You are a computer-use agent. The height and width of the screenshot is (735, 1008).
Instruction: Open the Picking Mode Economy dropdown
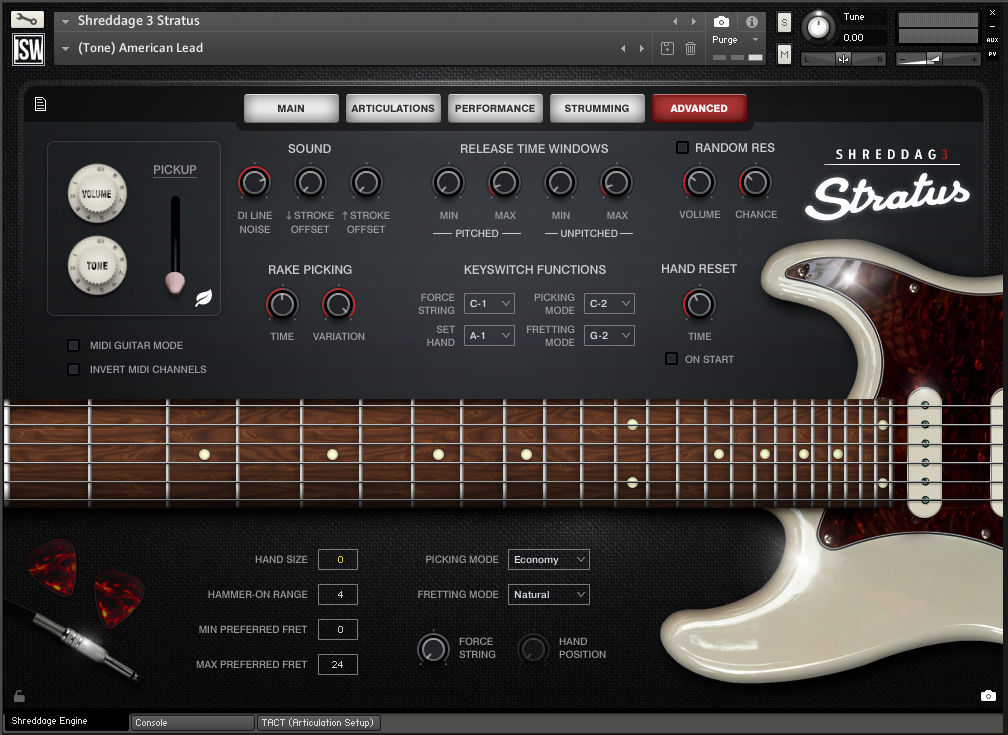pos(548,560)
